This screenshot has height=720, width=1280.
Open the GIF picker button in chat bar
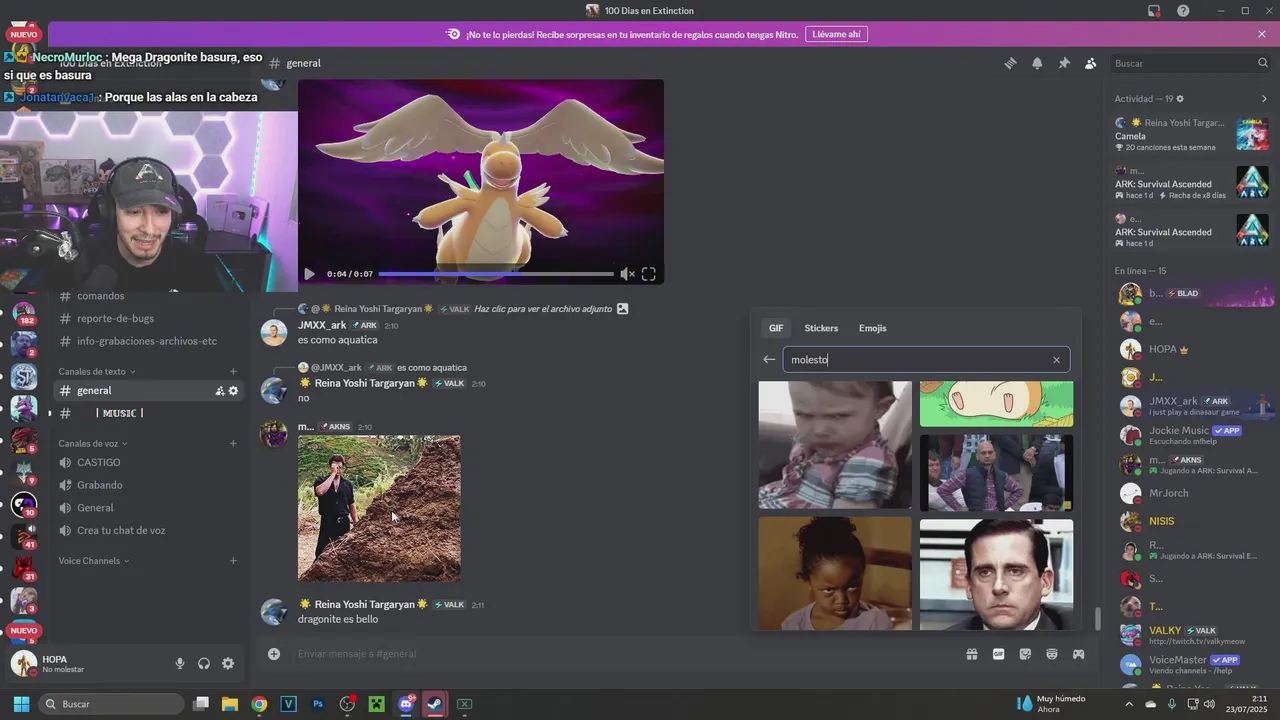click(998, 654)
